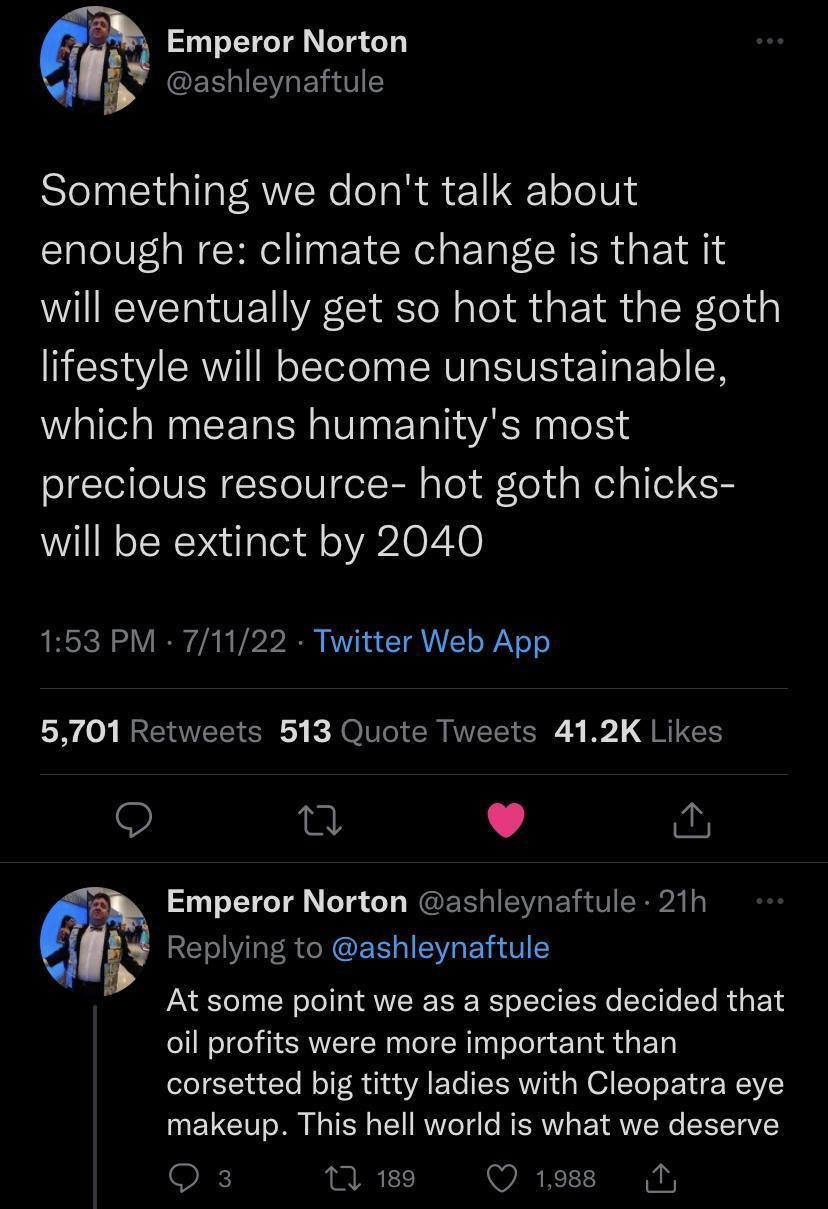Click the Emperor Norton name on reply
The image size is (828, 1209).
click(x=287, y=901)
